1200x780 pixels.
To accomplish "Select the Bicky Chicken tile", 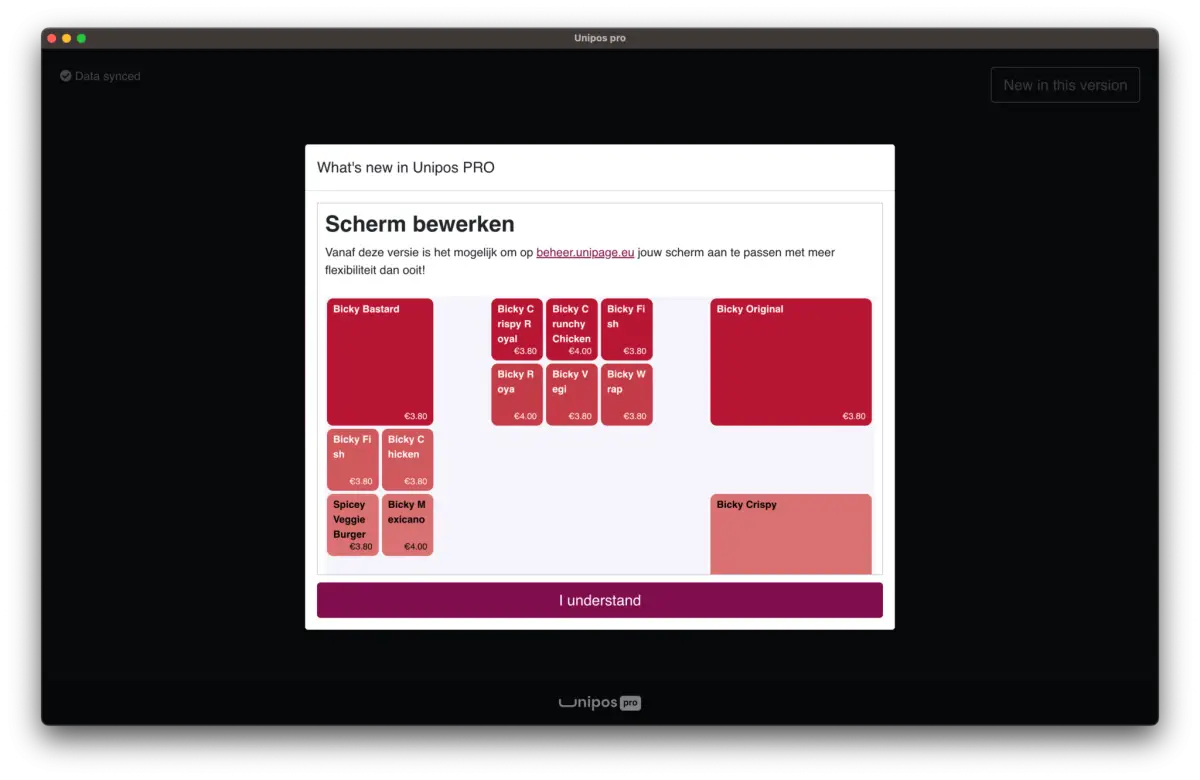I will 408,460.
